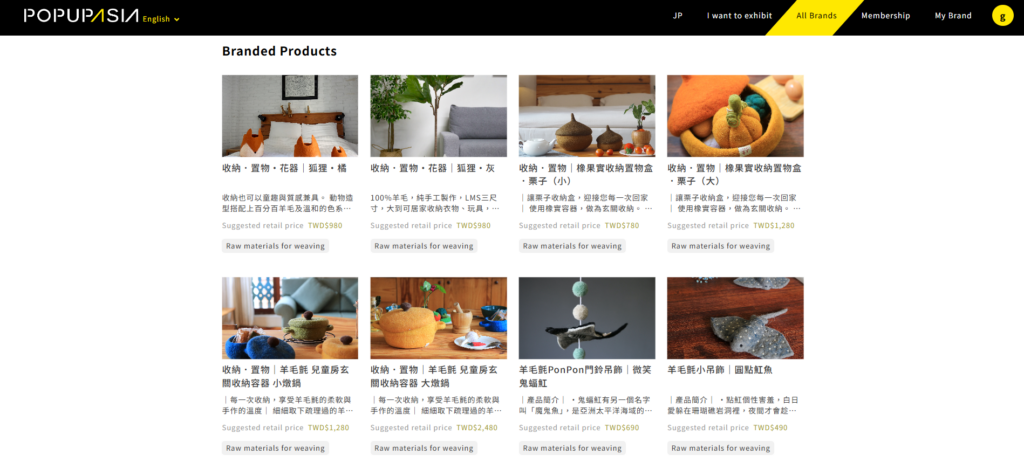View the small acorn storage box image
1024x462 pixels.
[x=586, y=116]
